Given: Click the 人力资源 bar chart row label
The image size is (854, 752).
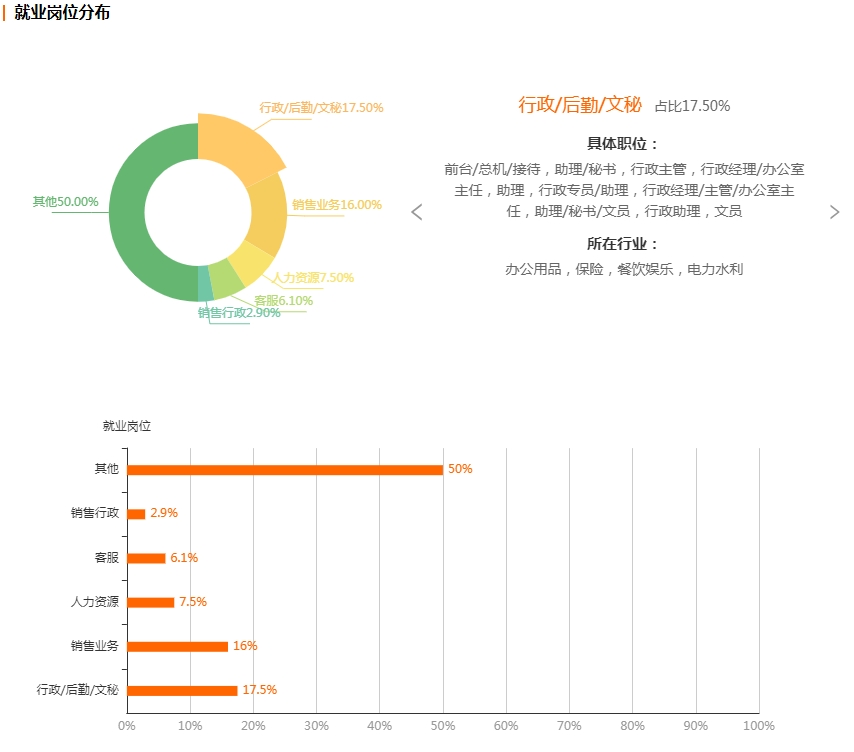Looking at the screenshot, I should [95, 602].
